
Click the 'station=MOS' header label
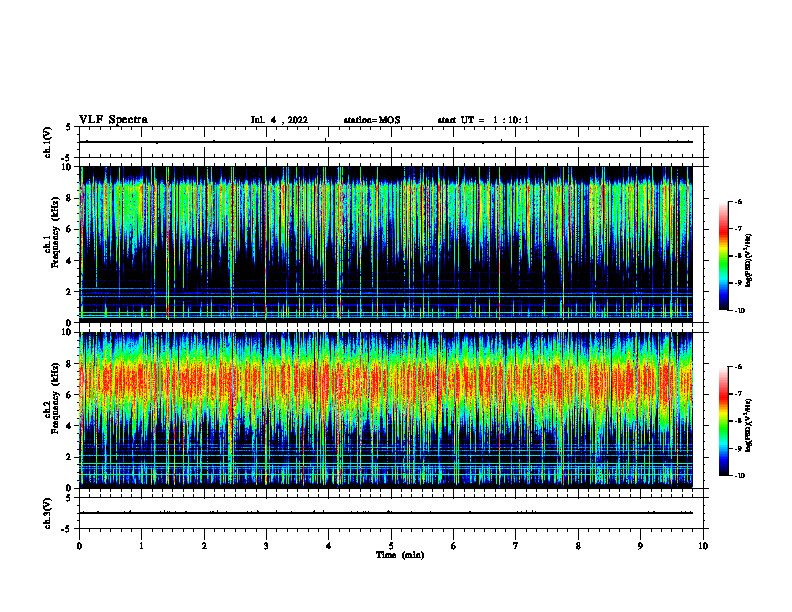coord(372,120)
